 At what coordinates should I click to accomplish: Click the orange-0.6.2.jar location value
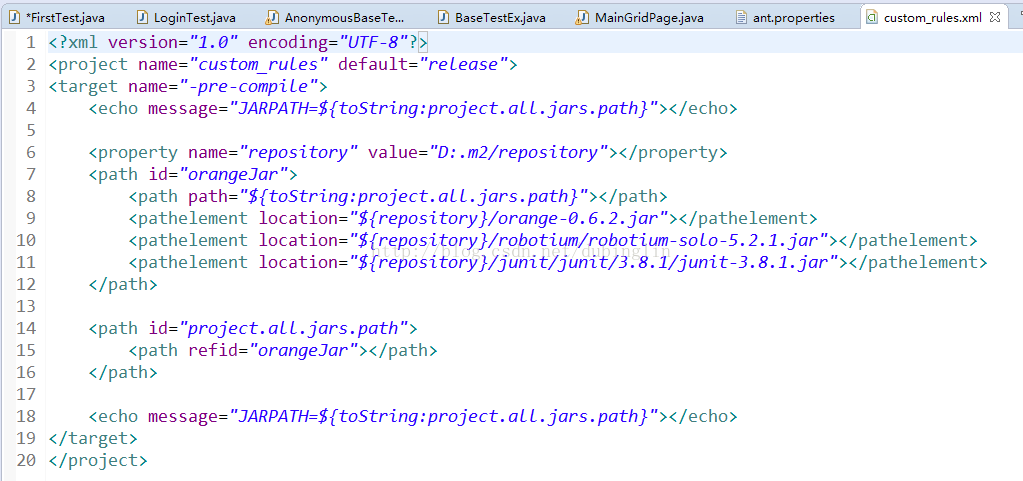510,218
